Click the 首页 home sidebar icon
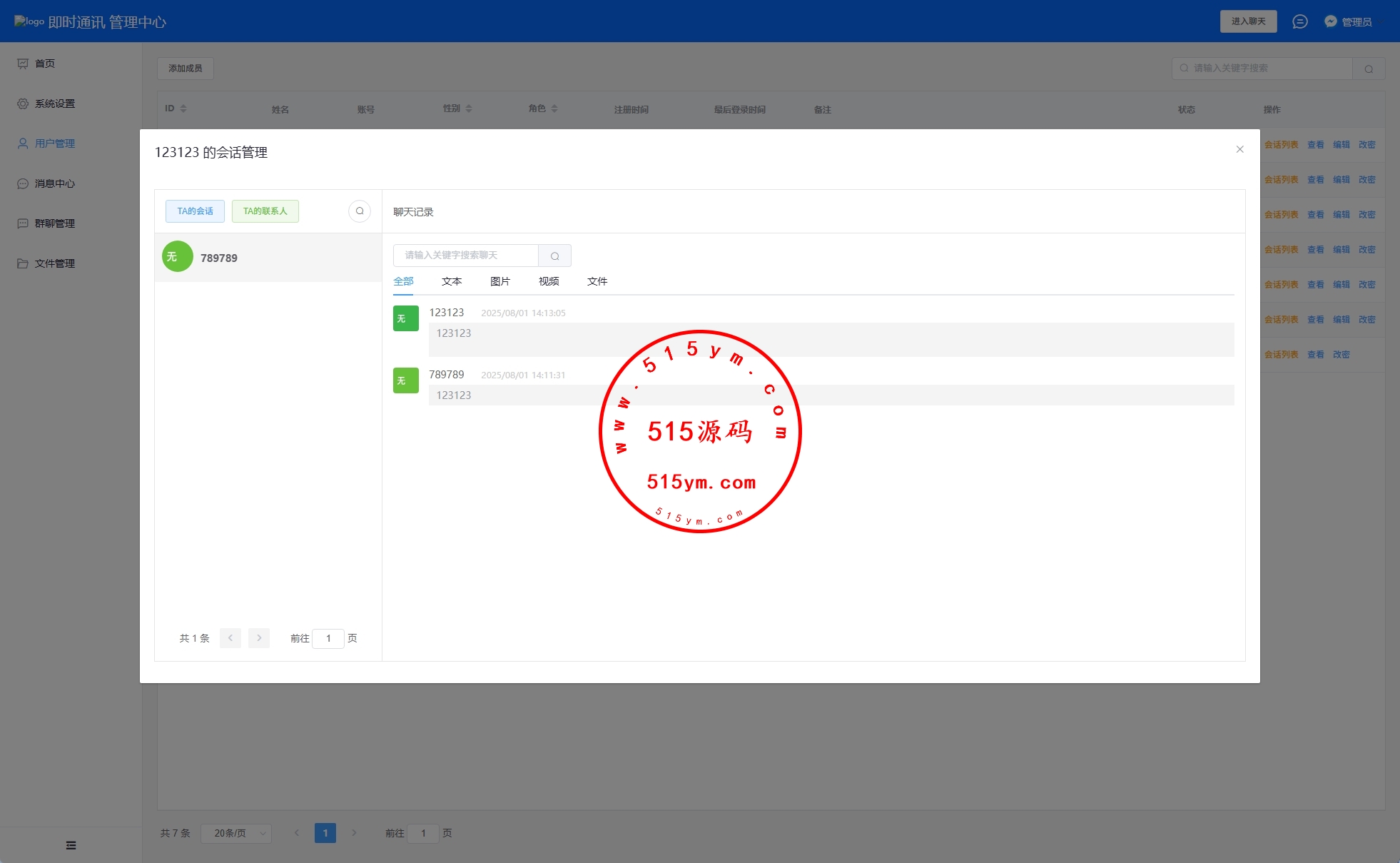The image size is (1400, 863). pos(23,64)
